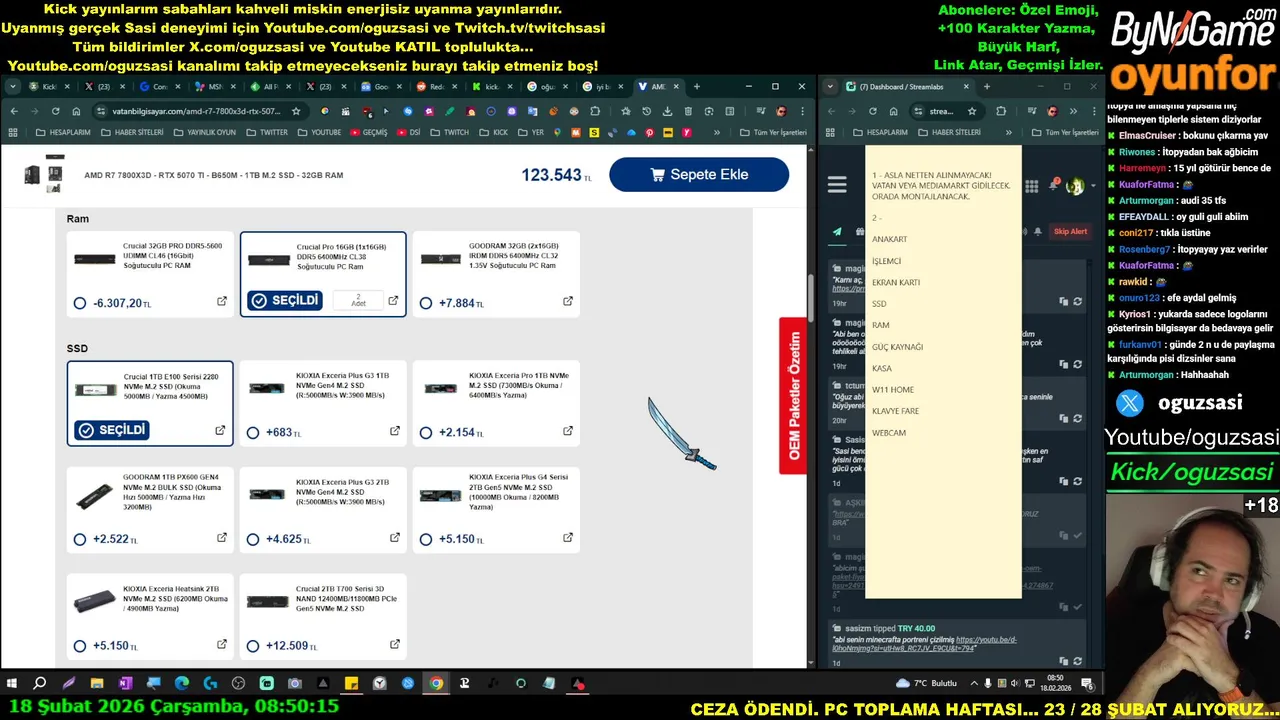Select KIOXIA Exceria Plus G4 2TB +5.150 TL option
Viewport: 1280px width, 720px height.
tap(426, 539)
